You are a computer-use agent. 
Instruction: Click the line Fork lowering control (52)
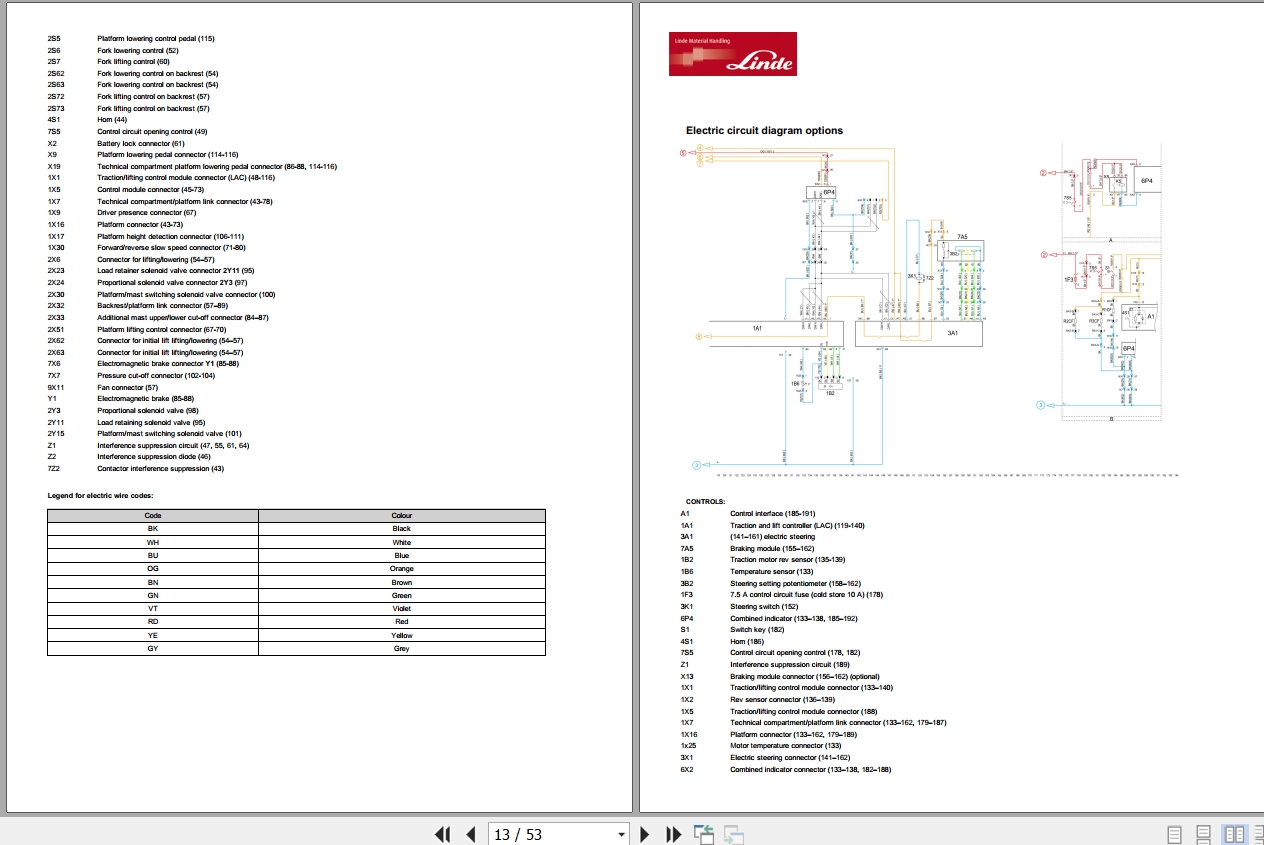(x=138, y=50)
